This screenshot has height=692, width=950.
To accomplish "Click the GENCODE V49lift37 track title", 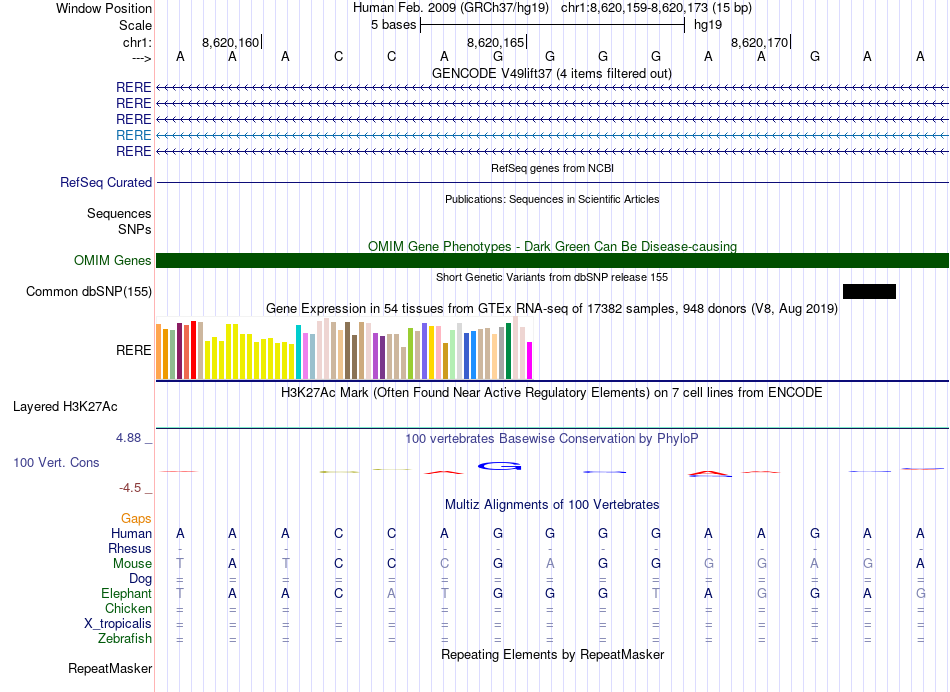I will tap(552, 73).
